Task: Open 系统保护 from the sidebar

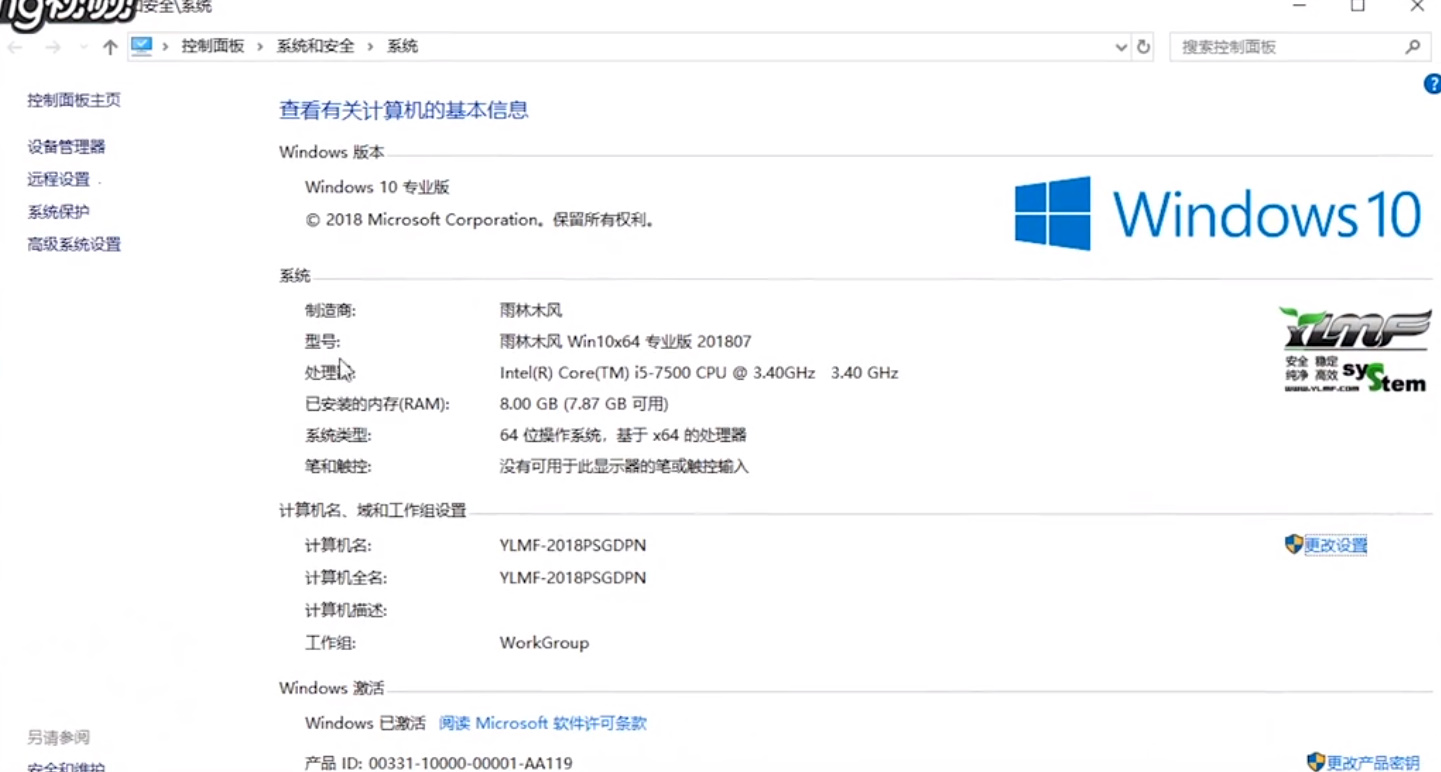Action: (x=58, y=212)
